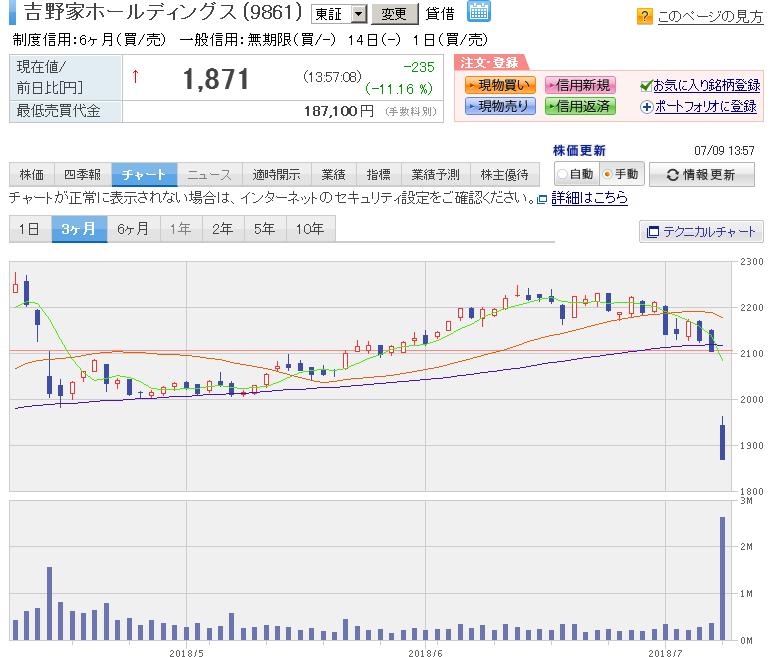Select the 2年 chart period
This screenshot has width=770, height=657.
(x=223, y=229)
